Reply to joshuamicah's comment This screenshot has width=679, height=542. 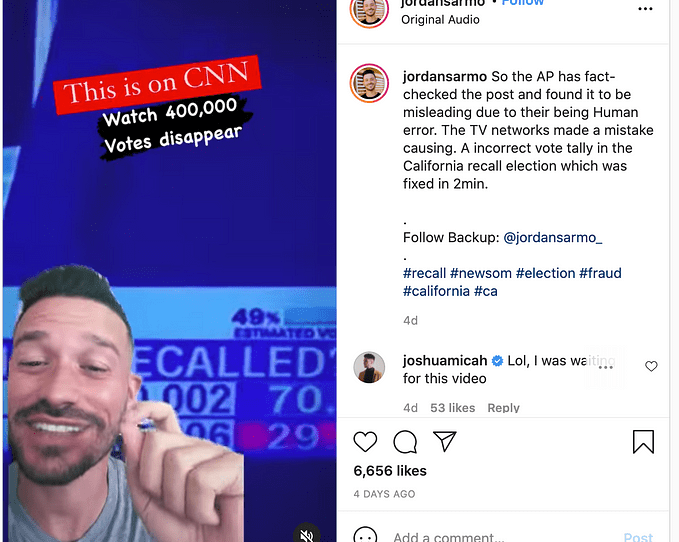pos(503,408)
